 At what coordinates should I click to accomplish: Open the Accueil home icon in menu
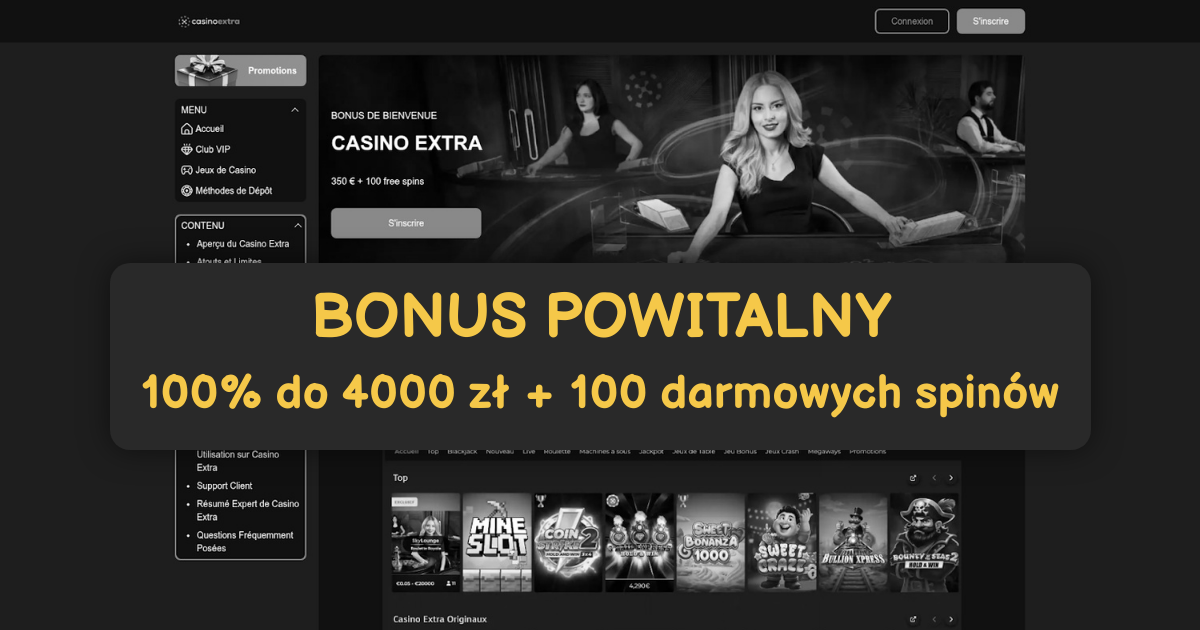pos(186,129)
